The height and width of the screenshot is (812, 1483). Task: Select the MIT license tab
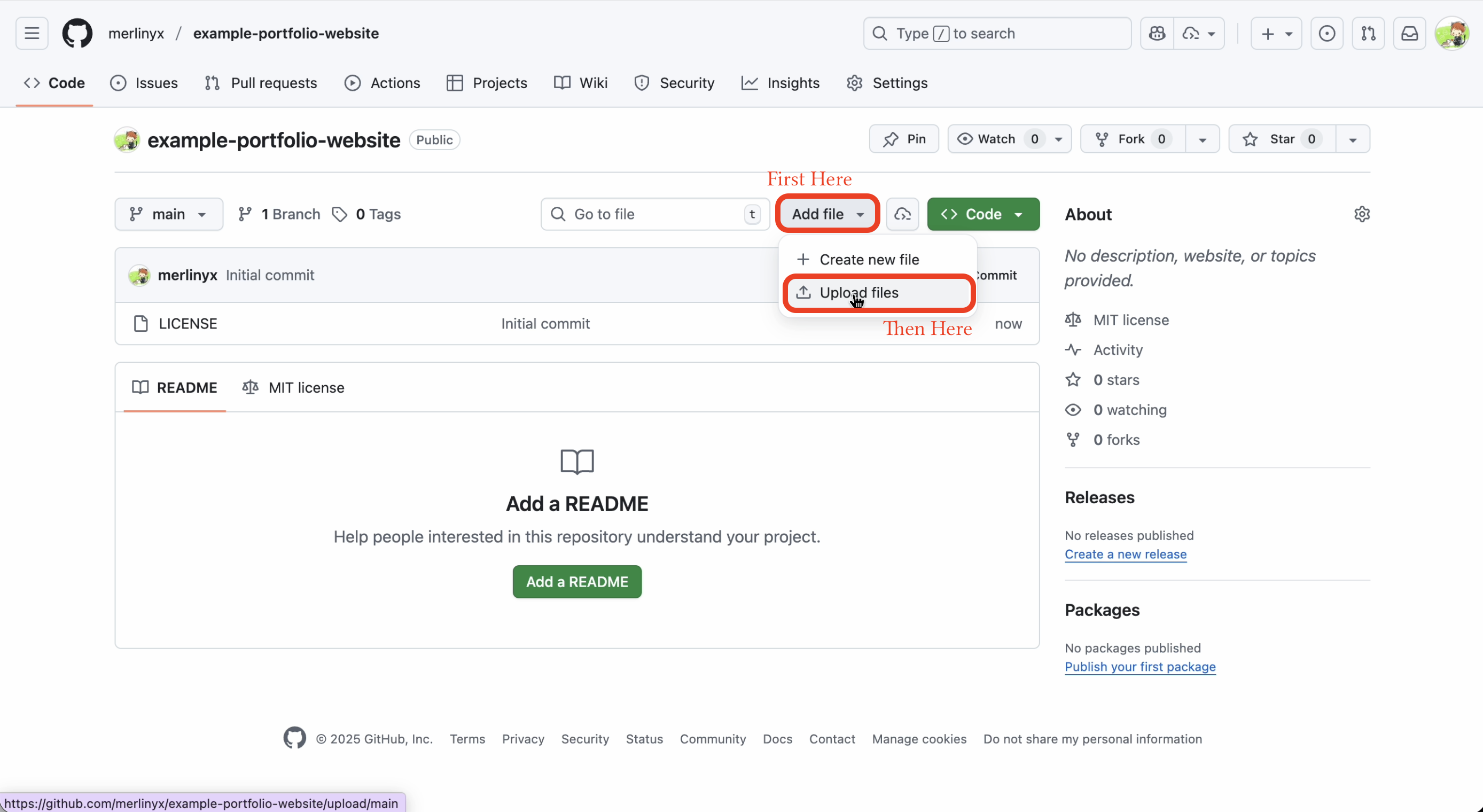click(294, 388)
